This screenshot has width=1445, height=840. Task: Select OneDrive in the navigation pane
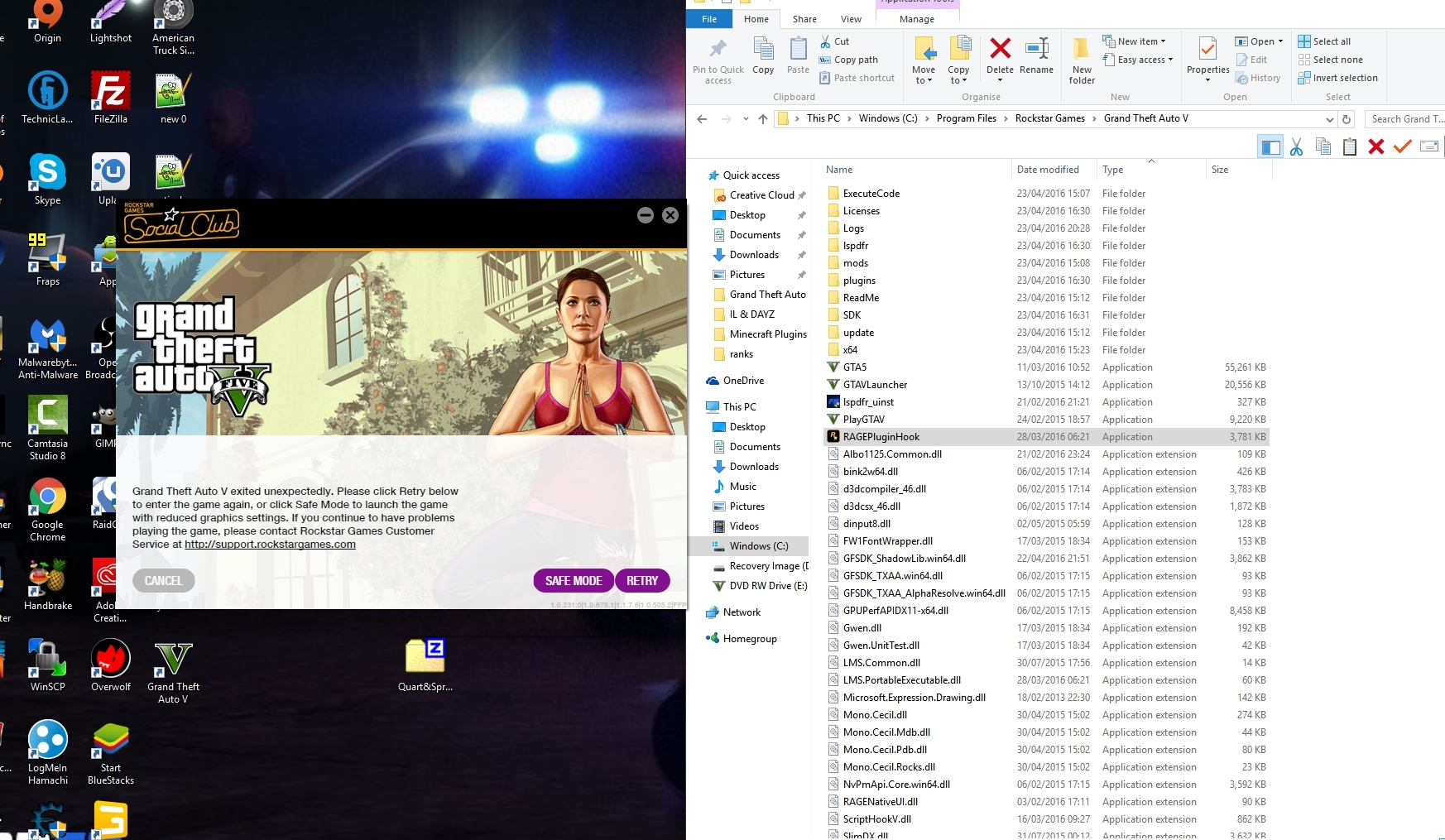[x=743, y=381]
